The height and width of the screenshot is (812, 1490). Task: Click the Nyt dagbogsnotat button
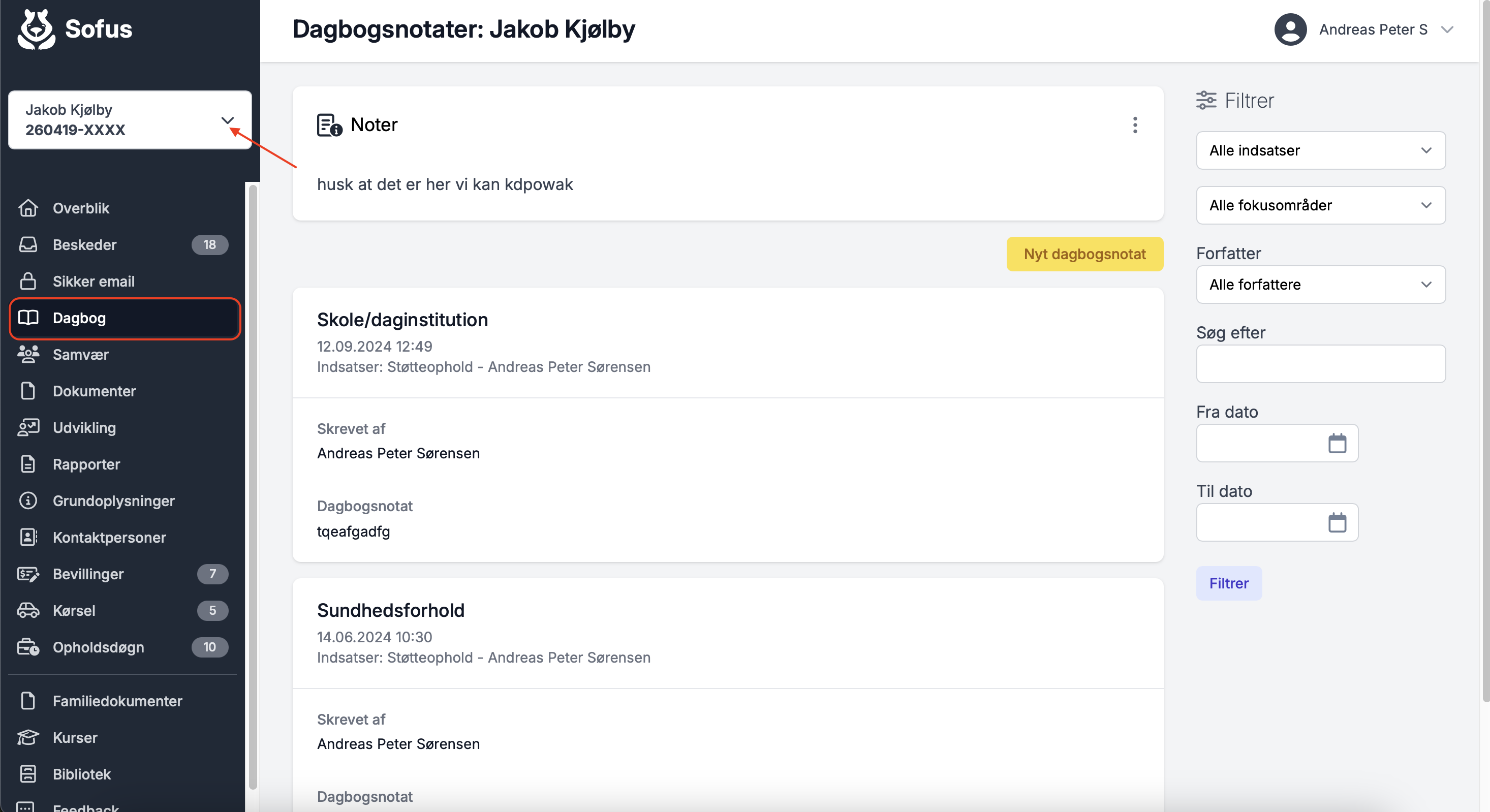[x=1084, y=254]
